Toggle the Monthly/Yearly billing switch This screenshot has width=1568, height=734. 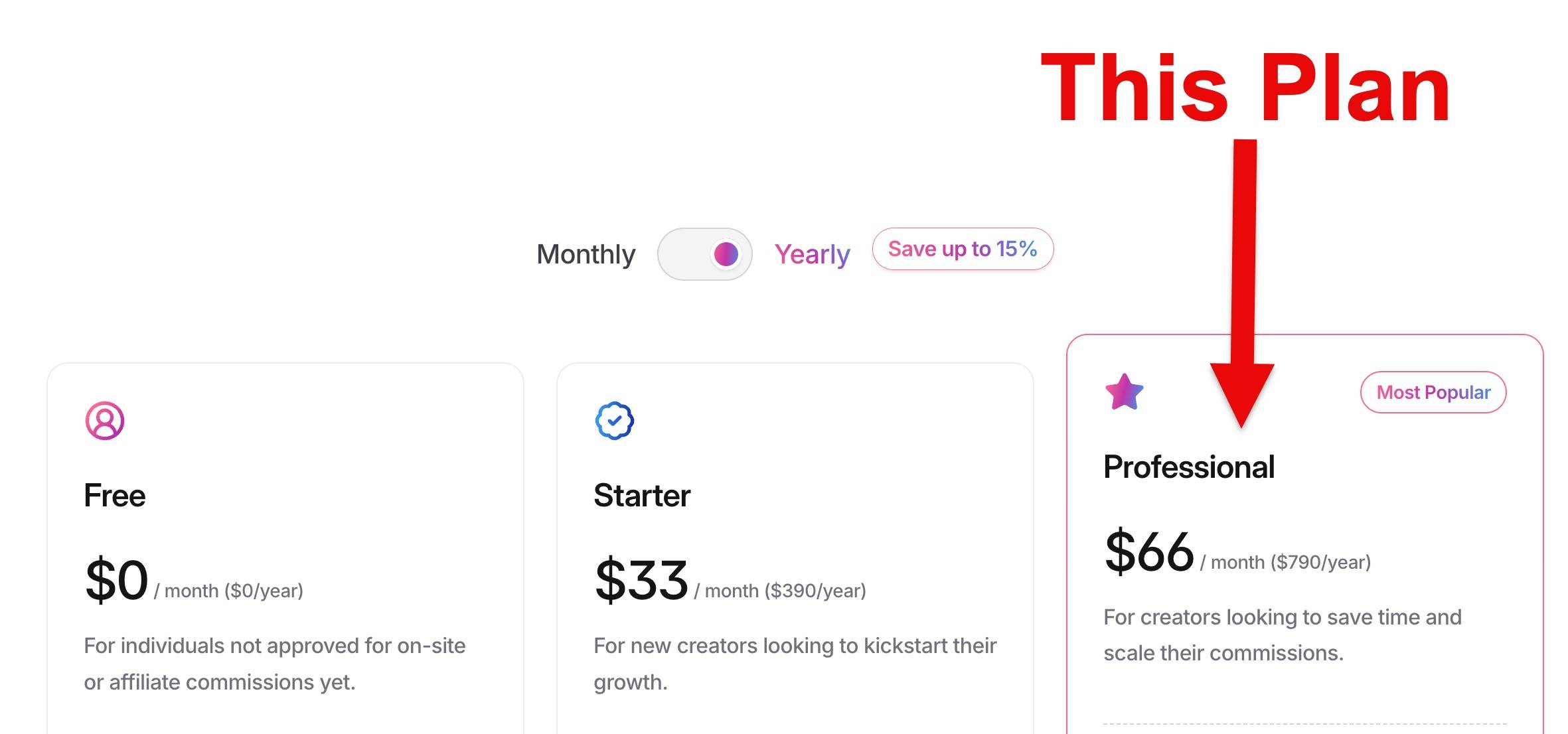(704, 254)
